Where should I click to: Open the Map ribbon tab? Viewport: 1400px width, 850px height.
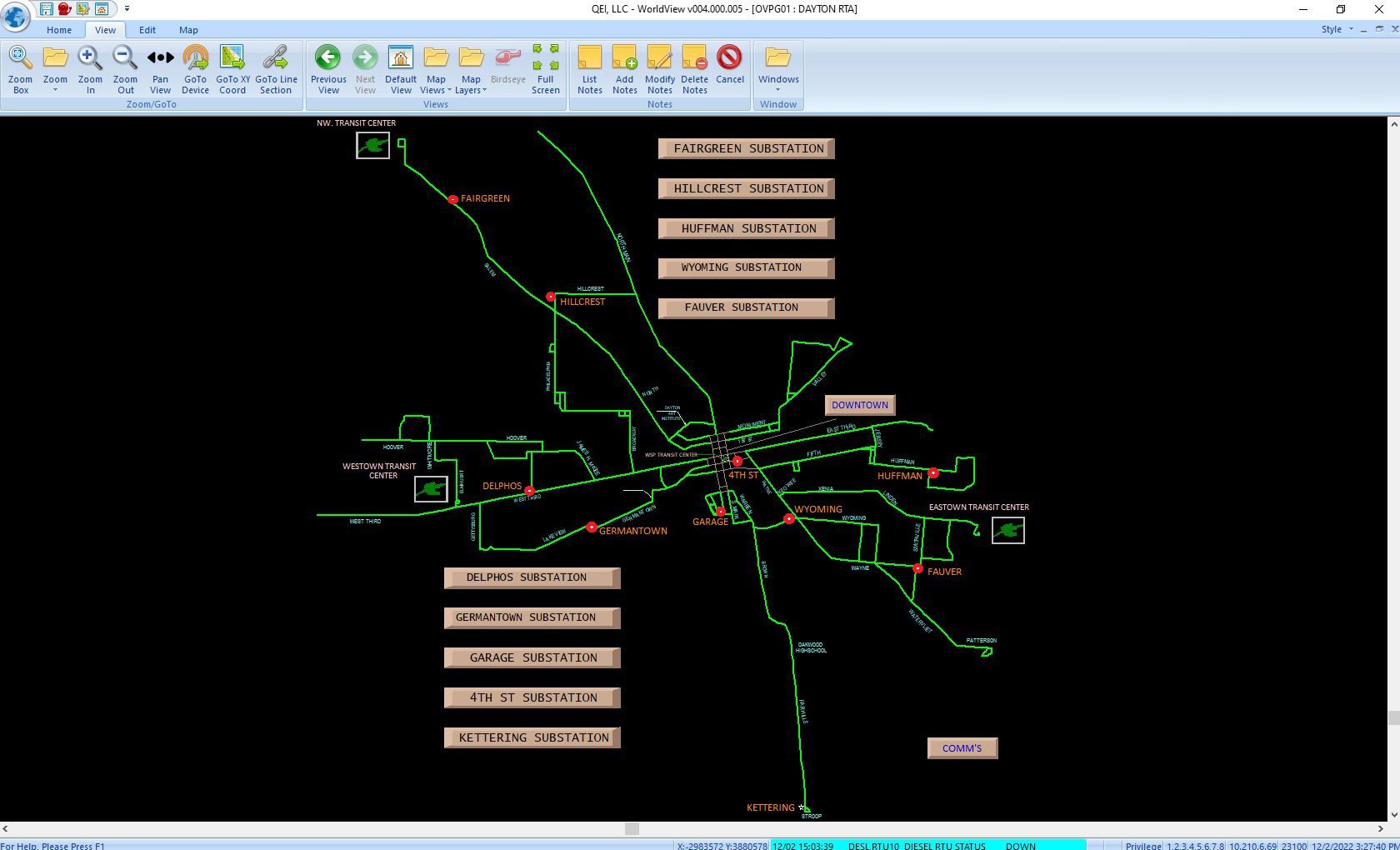point(188,30)
